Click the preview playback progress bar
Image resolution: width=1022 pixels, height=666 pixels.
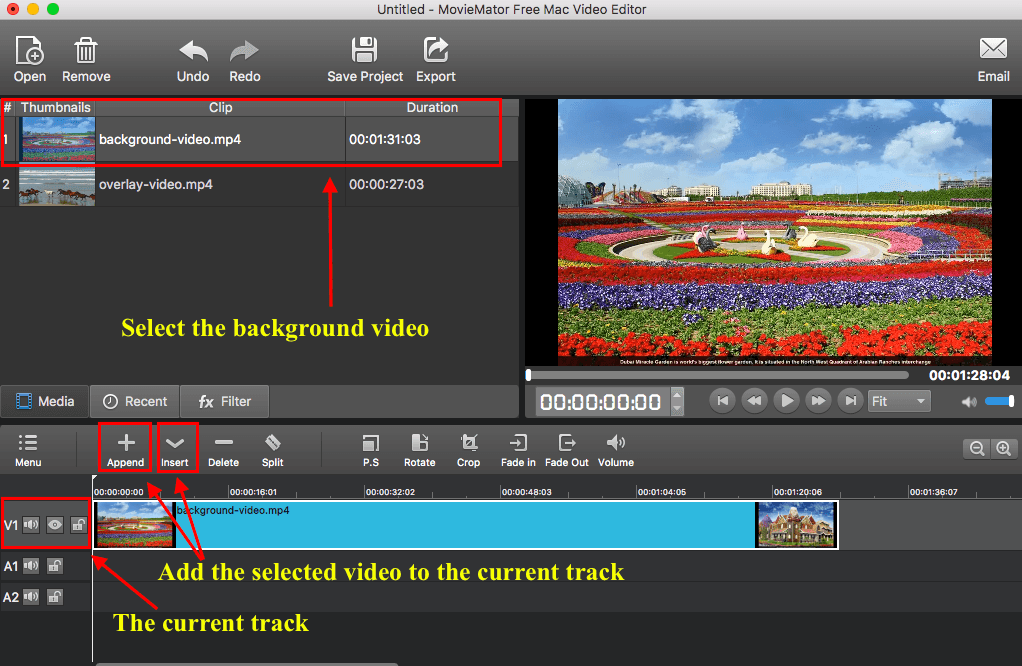point(717,375)
